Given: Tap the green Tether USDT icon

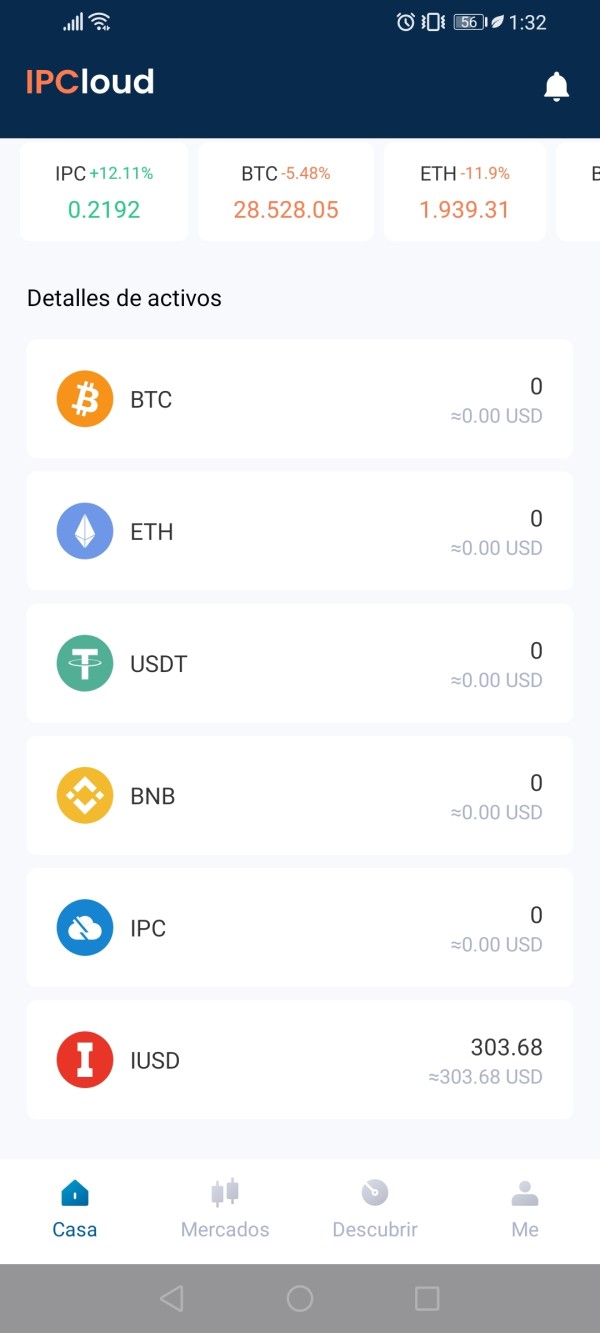Looking at the screenshot, I should point(85,663).
